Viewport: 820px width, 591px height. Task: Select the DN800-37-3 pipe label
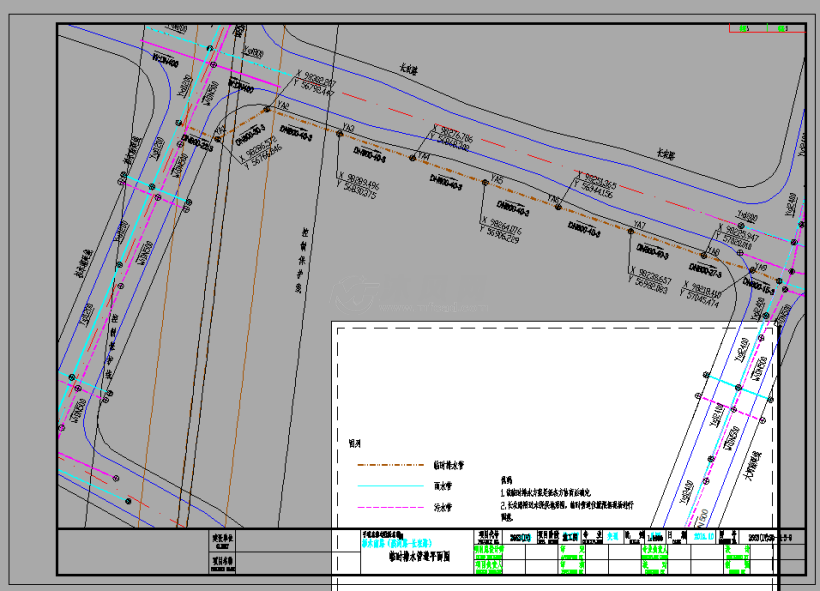click(705, 271)
